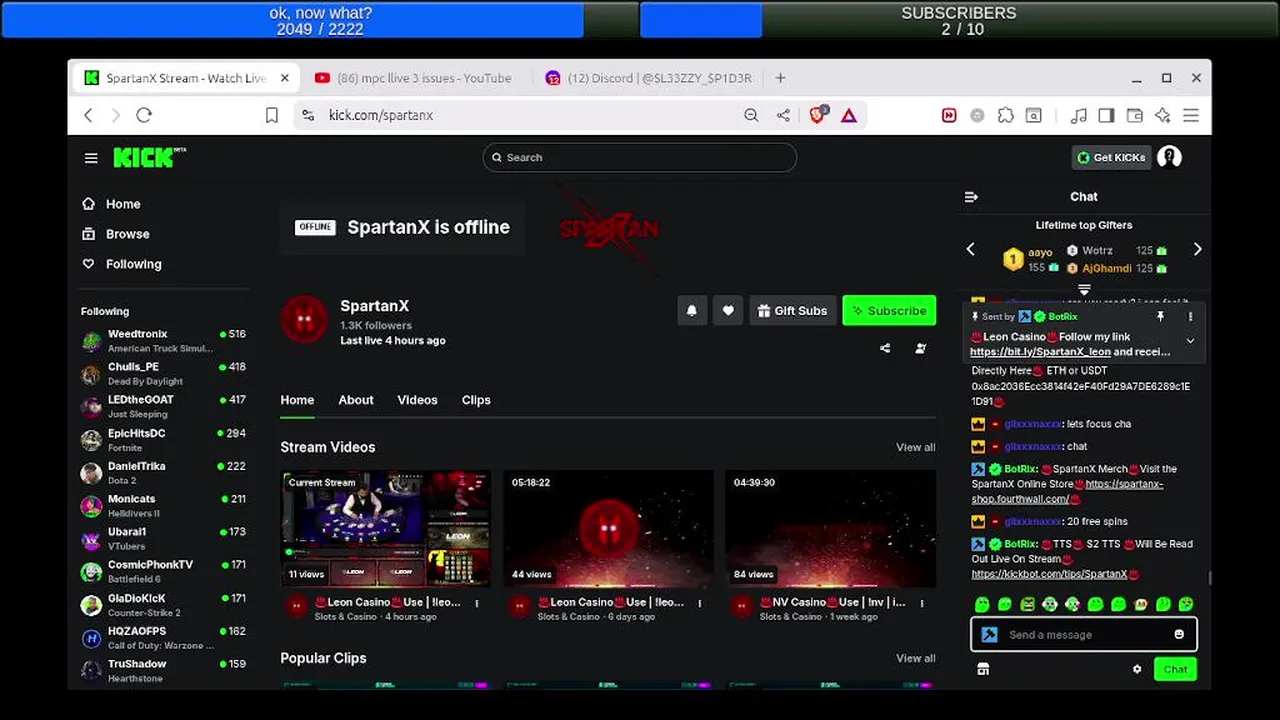Click the add user icon below Subscribe
Viewport: 1280px width, 720px height.
tap(920, 348)
